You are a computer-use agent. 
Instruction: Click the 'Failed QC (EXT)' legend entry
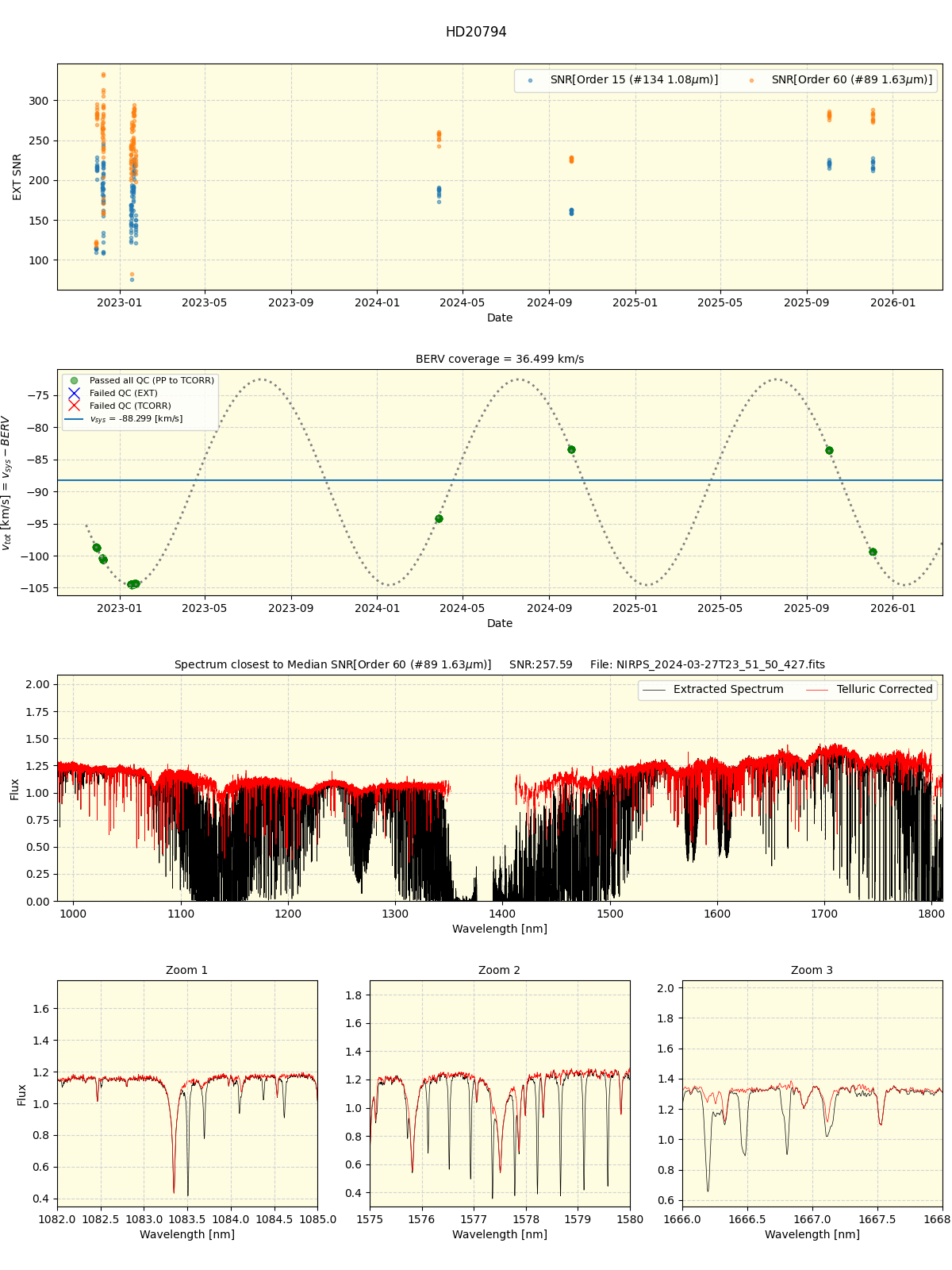click(113, 393)
